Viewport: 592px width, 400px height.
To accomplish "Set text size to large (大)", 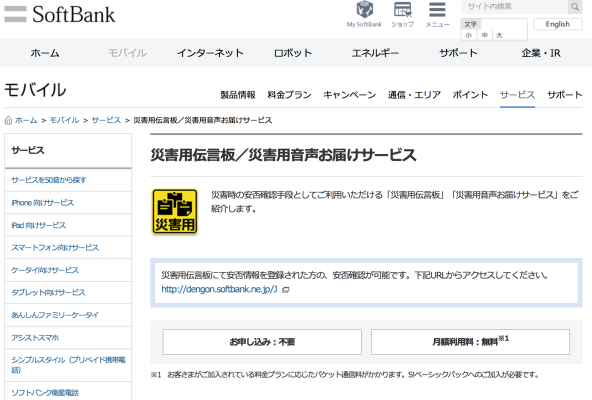I will click(x=500, y=35).
